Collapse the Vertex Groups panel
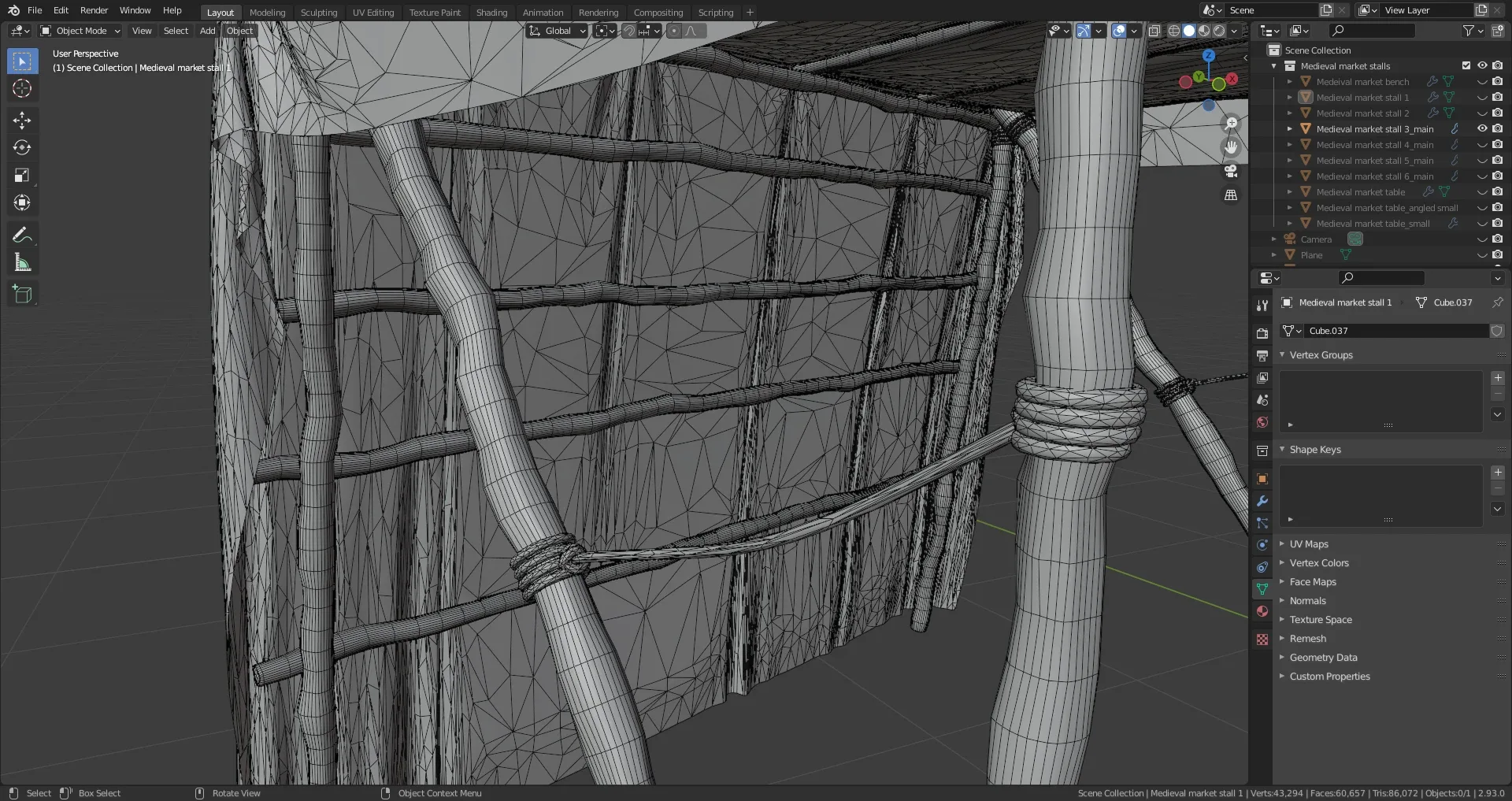1512x801 pixels. pyautogui.click(x=1321, y=355)
